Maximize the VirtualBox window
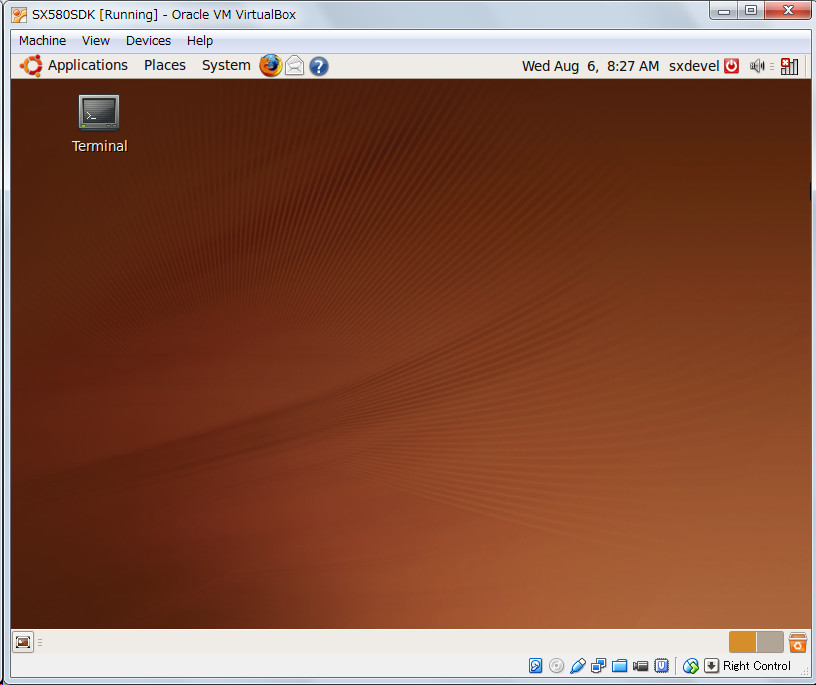Image resolution: width=816 pixels, height=685 pixels. [750, 10]
